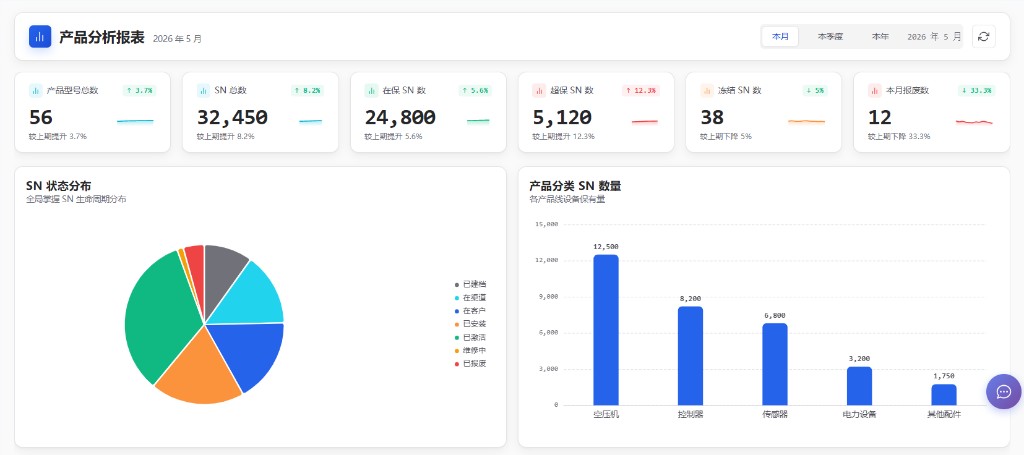
Task: Click the value 38 in 冻结 card
Action: (712, 118)
